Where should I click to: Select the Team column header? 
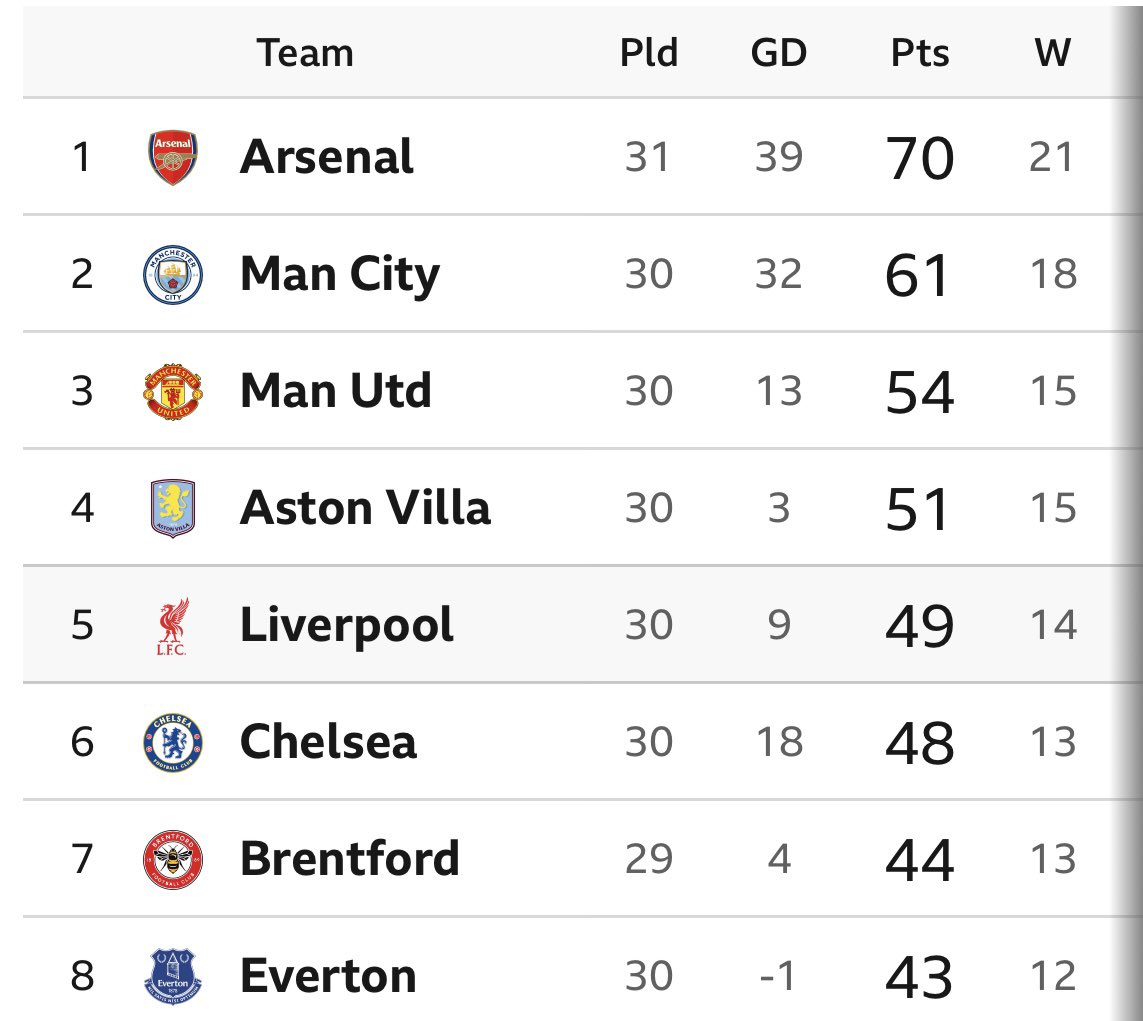pyautogui.click(x=305, y=52)
